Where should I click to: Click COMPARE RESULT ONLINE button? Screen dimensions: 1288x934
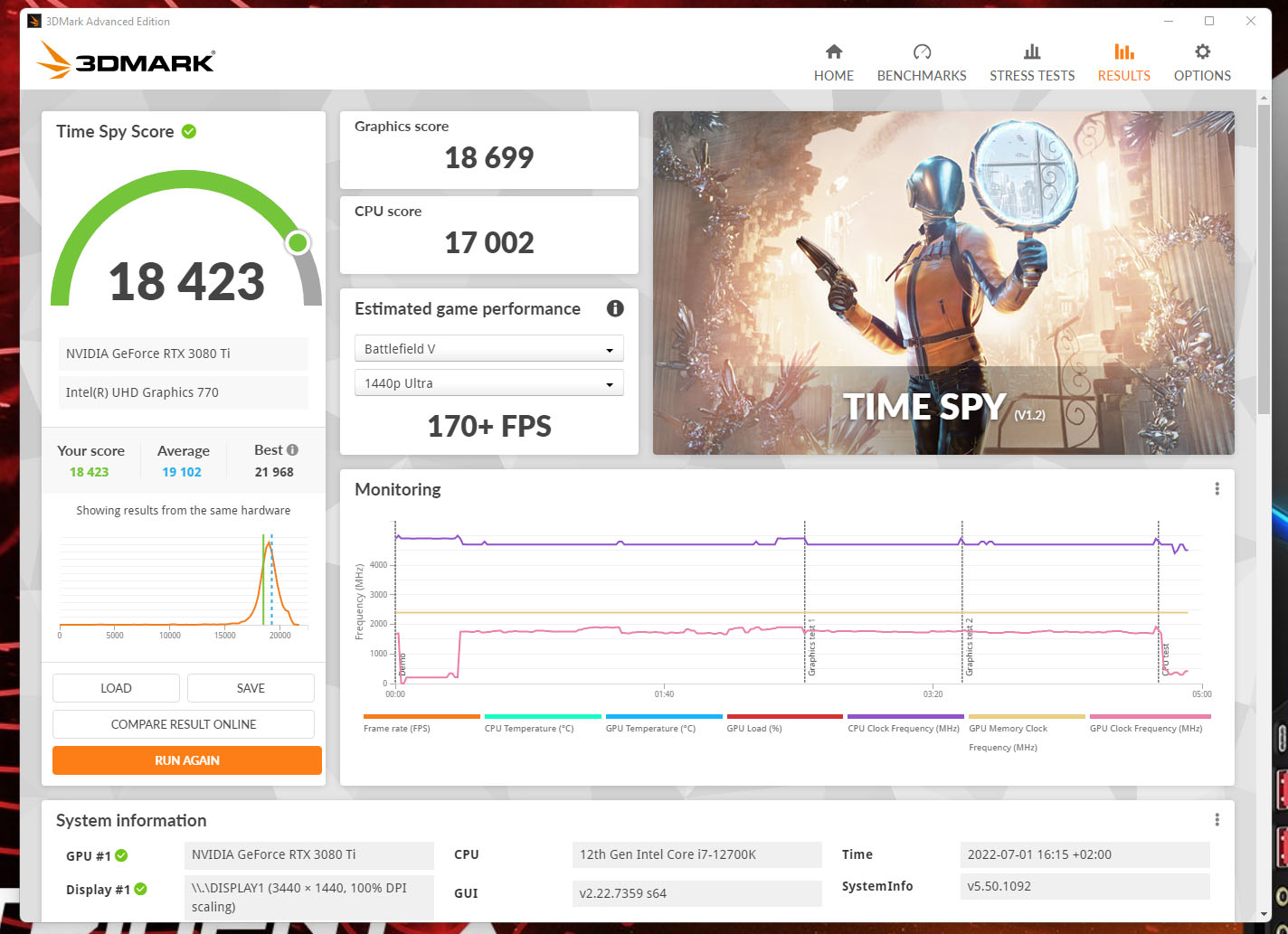coord(184,724)
